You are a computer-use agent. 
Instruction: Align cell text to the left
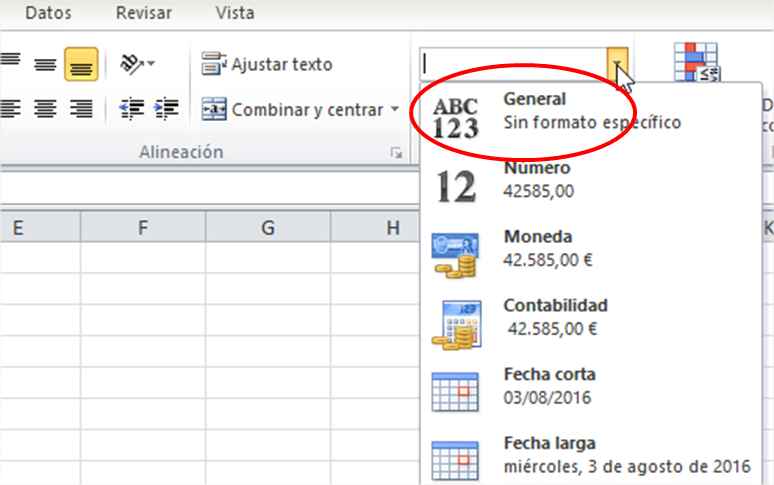click(x=10, y=109)
